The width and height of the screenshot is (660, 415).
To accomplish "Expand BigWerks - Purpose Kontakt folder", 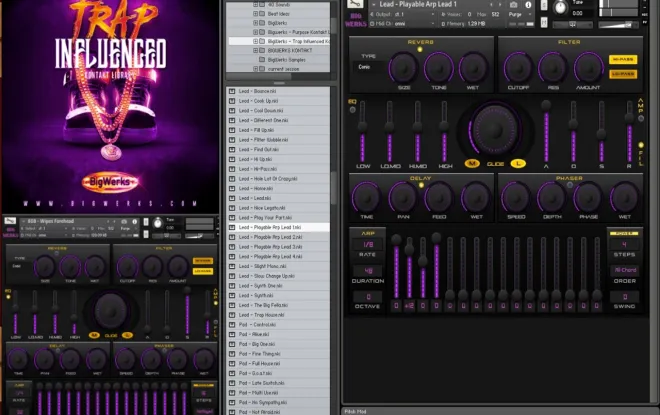I will pos(255,32).
